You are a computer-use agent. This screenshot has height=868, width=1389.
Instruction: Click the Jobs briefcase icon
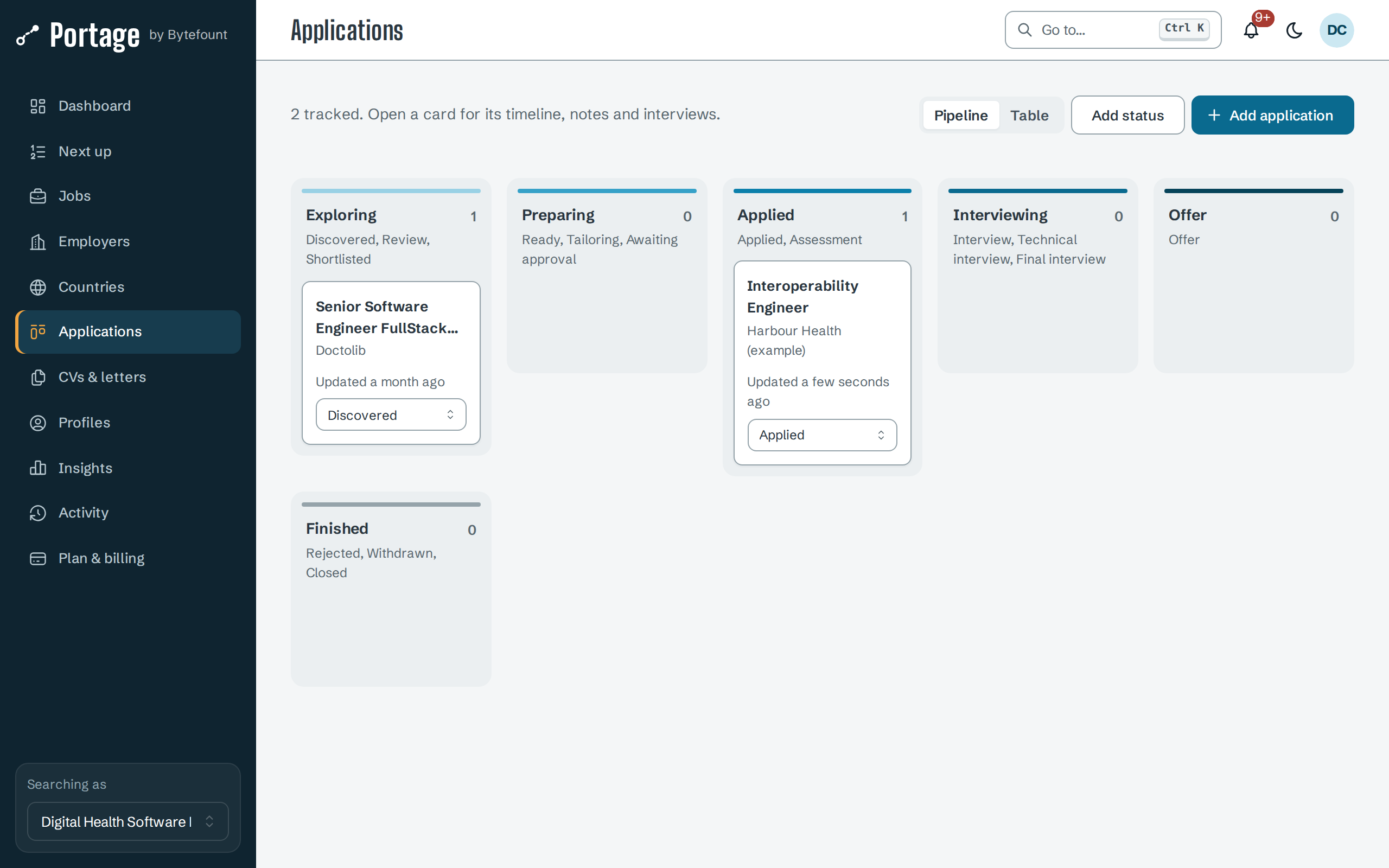38,196
